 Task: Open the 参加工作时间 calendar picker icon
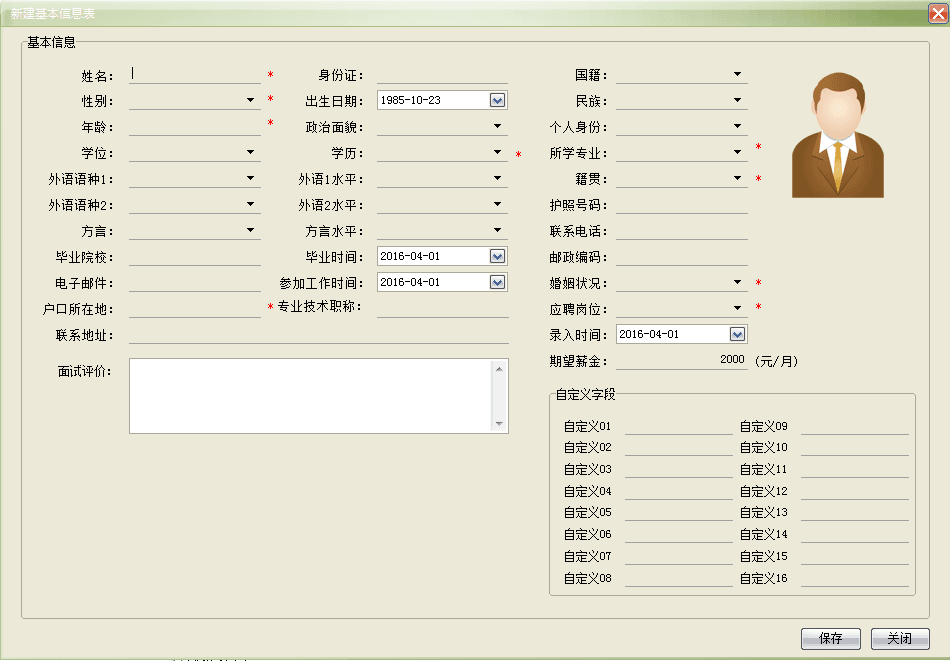tap(497, 282)
